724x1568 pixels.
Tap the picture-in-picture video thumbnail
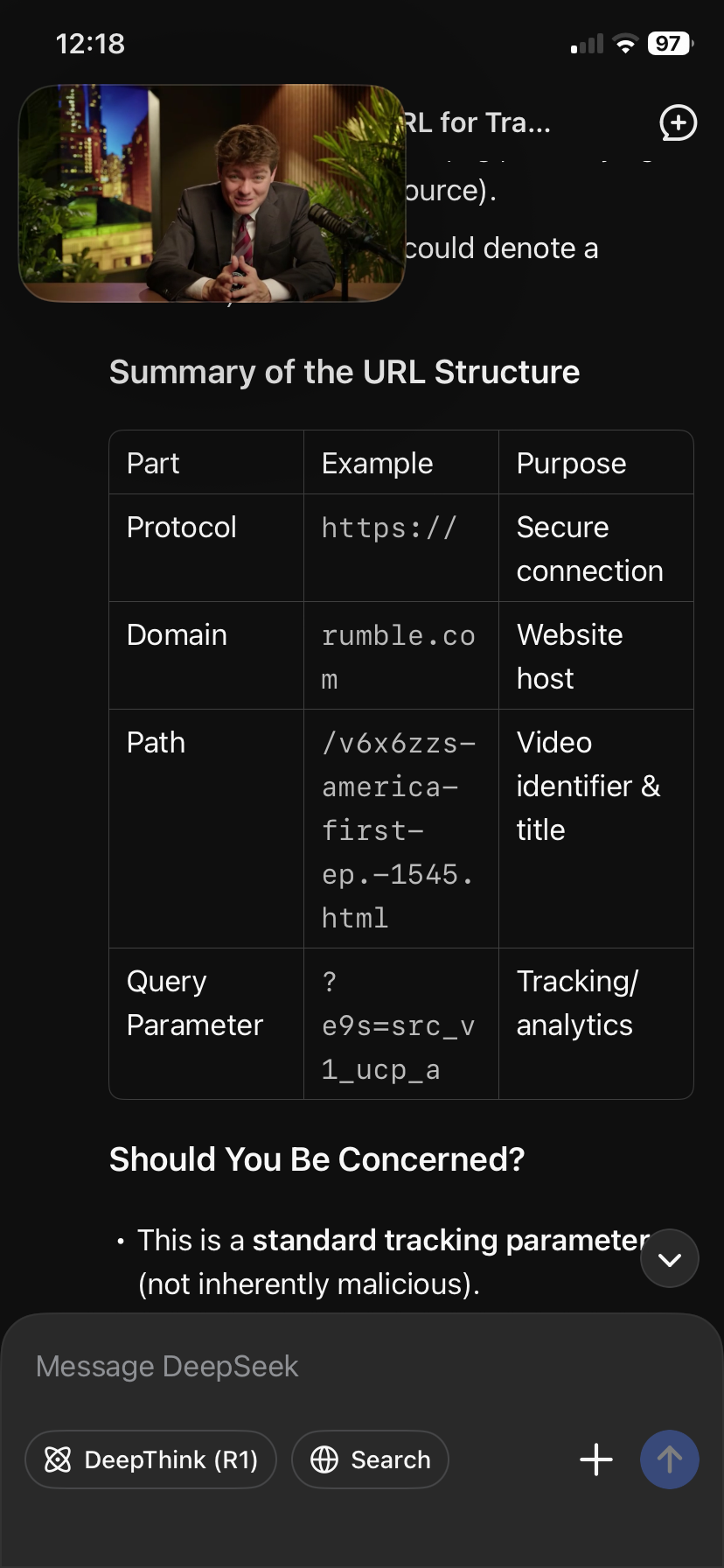(x=212, y=193)
